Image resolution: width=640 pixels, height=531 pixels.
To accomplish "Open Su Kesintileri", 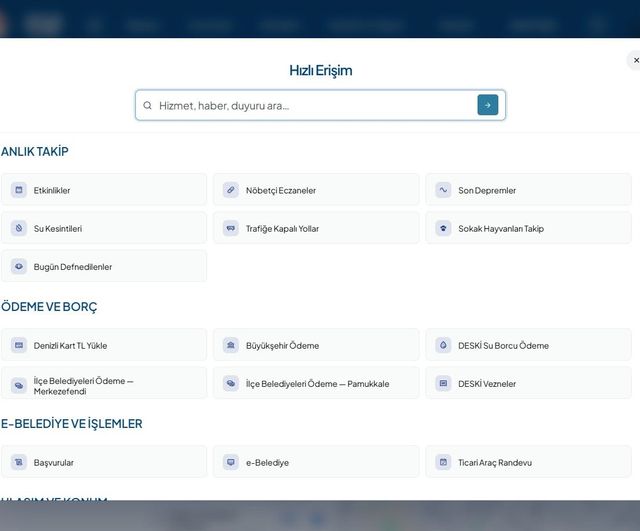I will coord(104,228).
